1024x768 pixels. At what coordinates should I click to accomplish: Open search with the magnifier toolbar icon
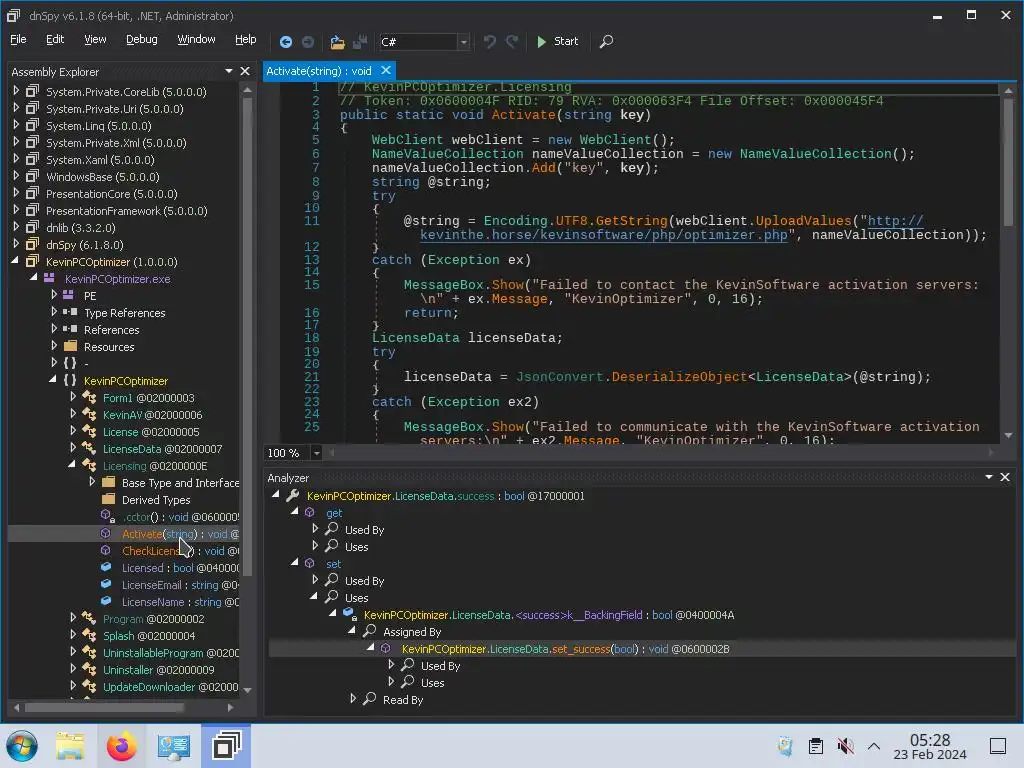[606, 42]
